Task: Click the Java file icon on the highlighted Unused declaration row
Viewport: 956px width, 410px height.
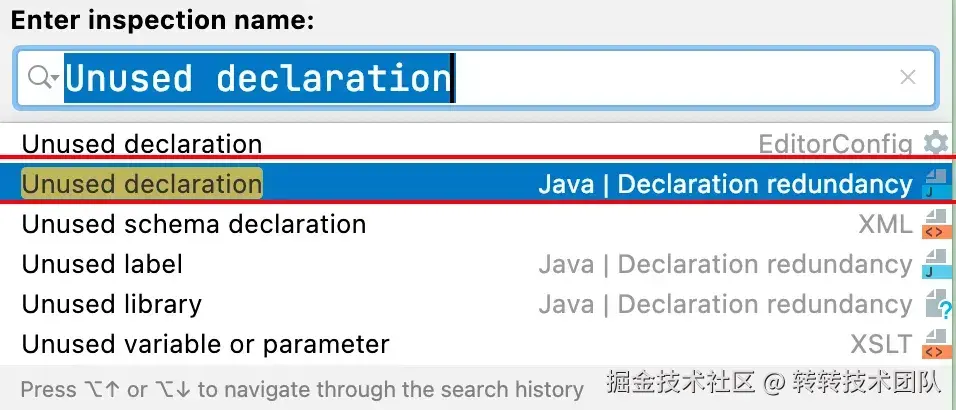Action: click(936, 185)
